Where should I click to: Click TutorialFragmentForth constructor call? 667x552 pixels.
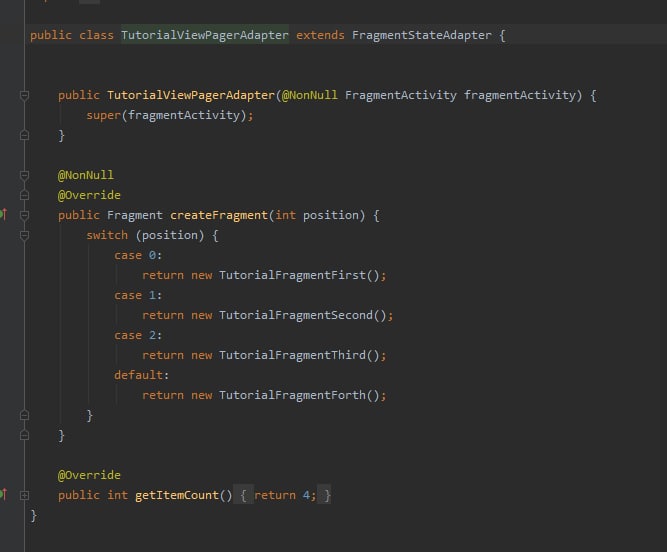(x=299, y=395)
